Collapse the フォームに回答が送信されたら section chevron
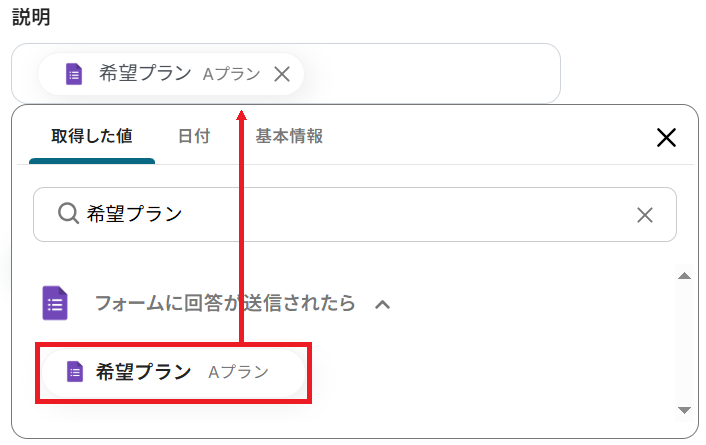706x445 pixels. (x=382, y=304)
